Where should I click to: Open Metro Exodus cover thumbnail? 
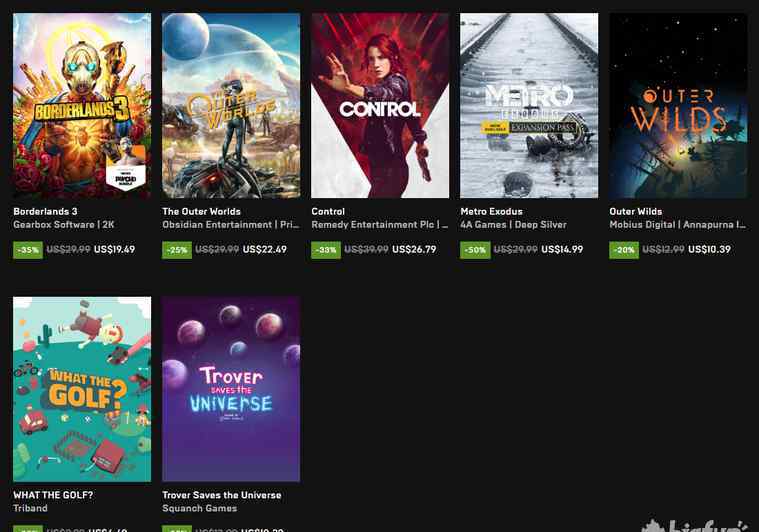point(529,106)
